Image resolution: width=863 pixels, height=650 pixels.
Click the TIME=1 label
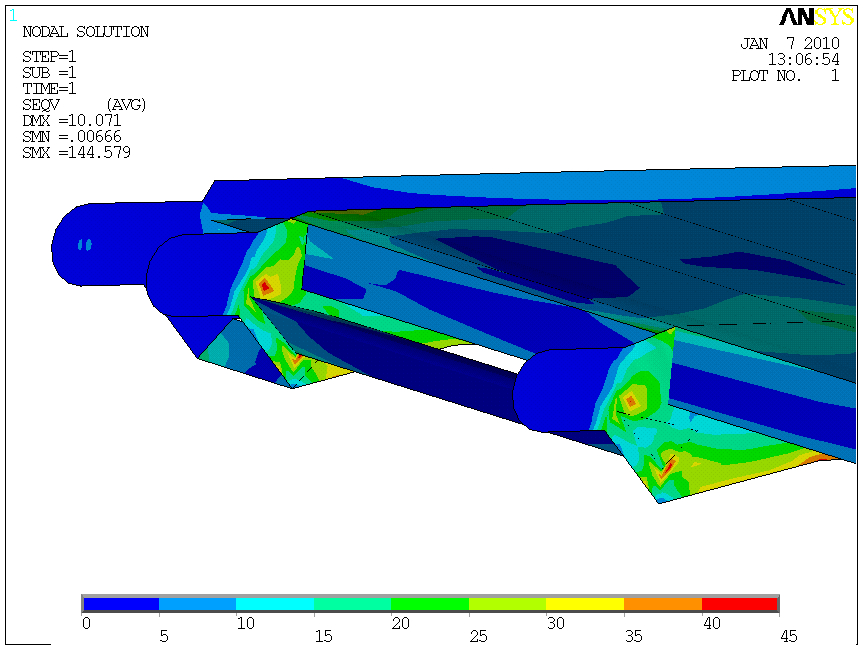(49, 89)
